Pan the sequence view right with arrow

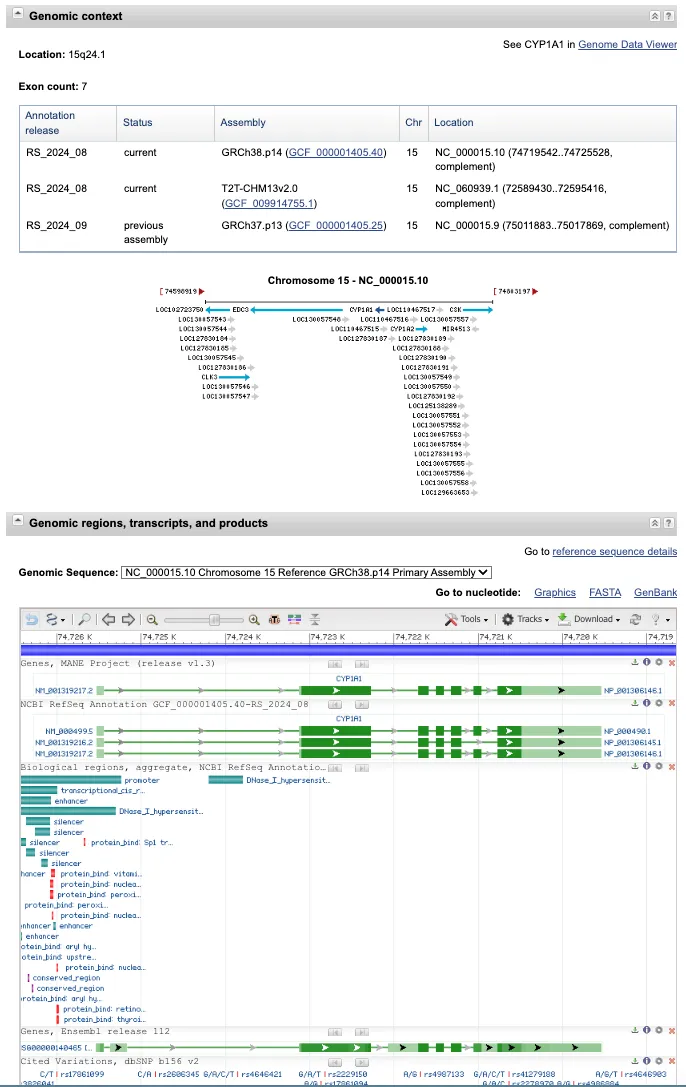pyautogui.click(x=128, y=619)
